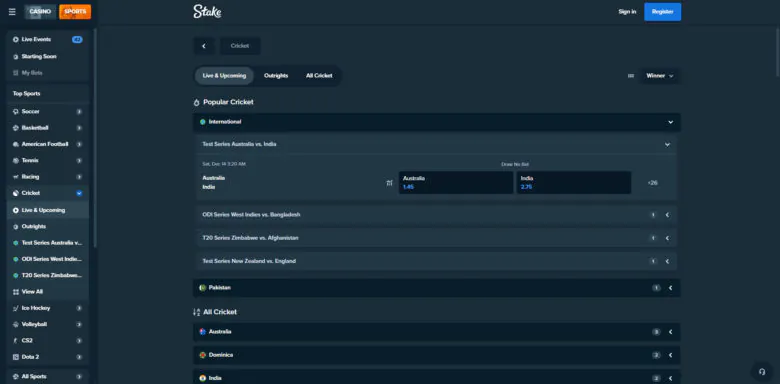Click the American Football icon
The width and height of the screenshot is (780, 384).
point(15,144)
